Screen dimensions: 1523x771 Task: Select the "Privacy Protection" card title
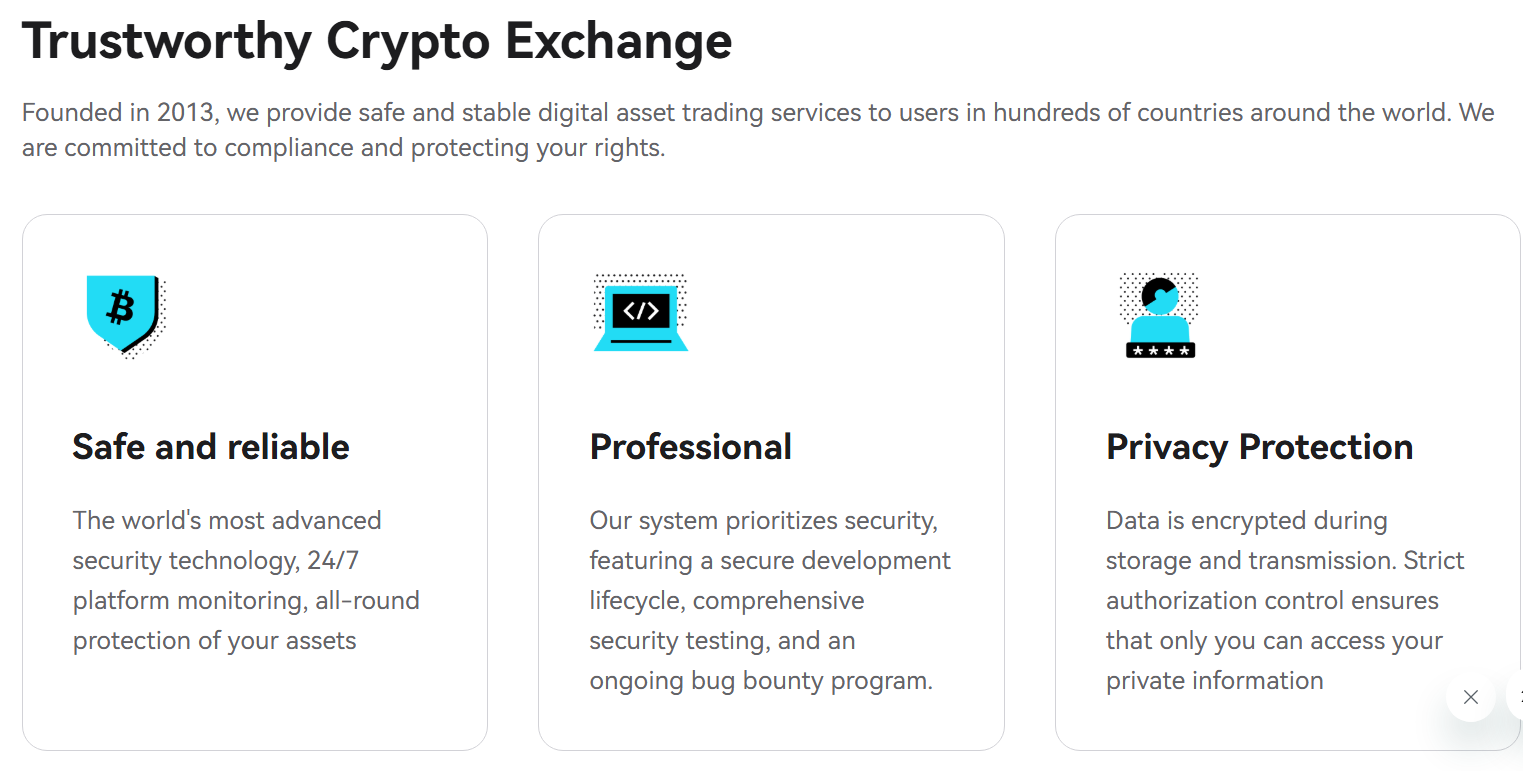pos(1259,447)
